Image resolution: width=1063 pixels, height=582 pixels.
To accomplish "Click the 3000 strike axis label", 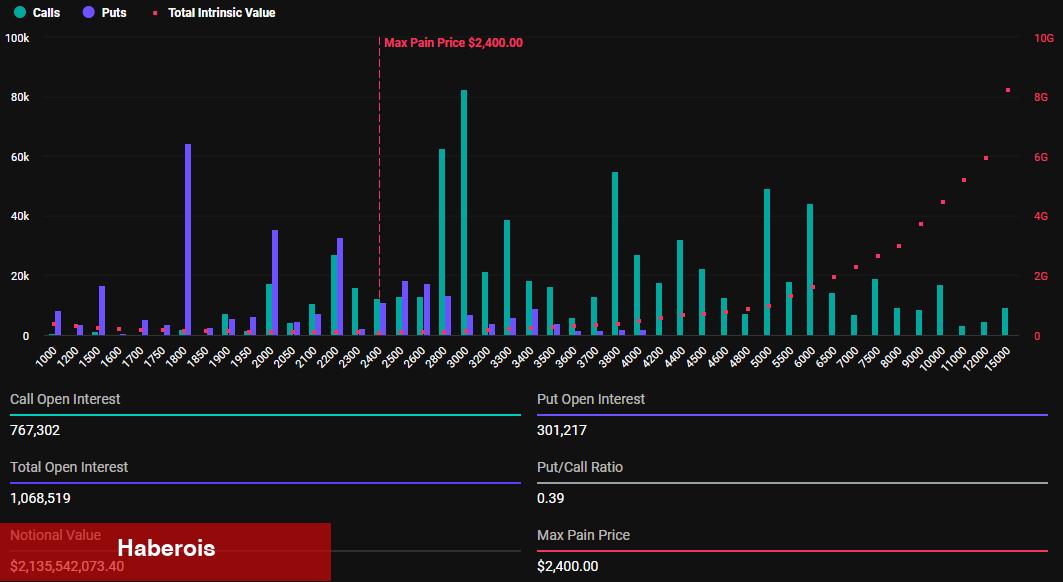I will click(x=458, y=357).
